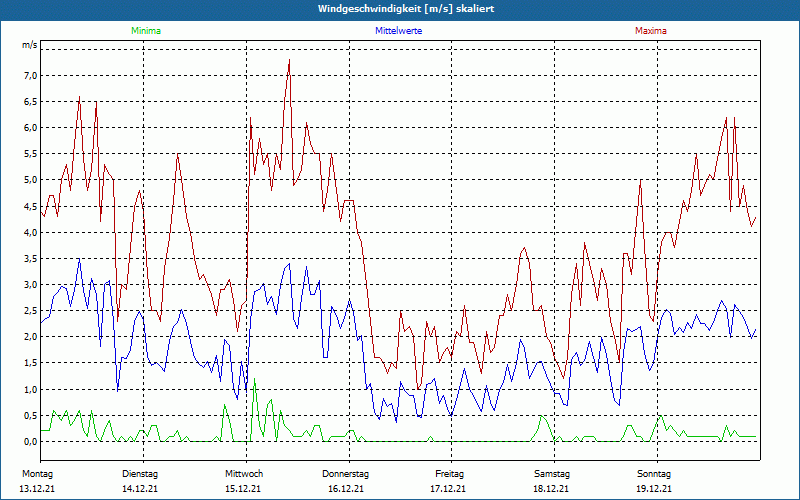Click the chart title 'Windgeschwindigkeit [m/s] skaliert'
The height and width of the screenshot is (500, 800).
point(406,9)
